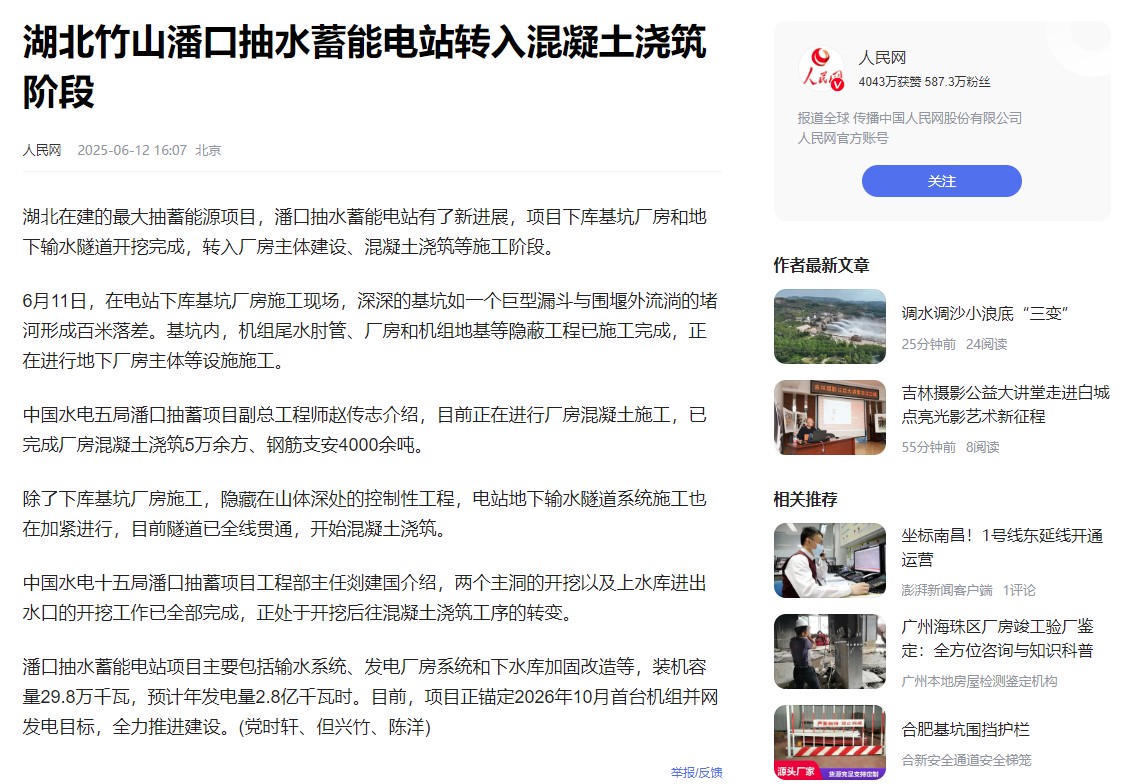Open the 合肥基坑围挡护栏 title link

point(965,729)
